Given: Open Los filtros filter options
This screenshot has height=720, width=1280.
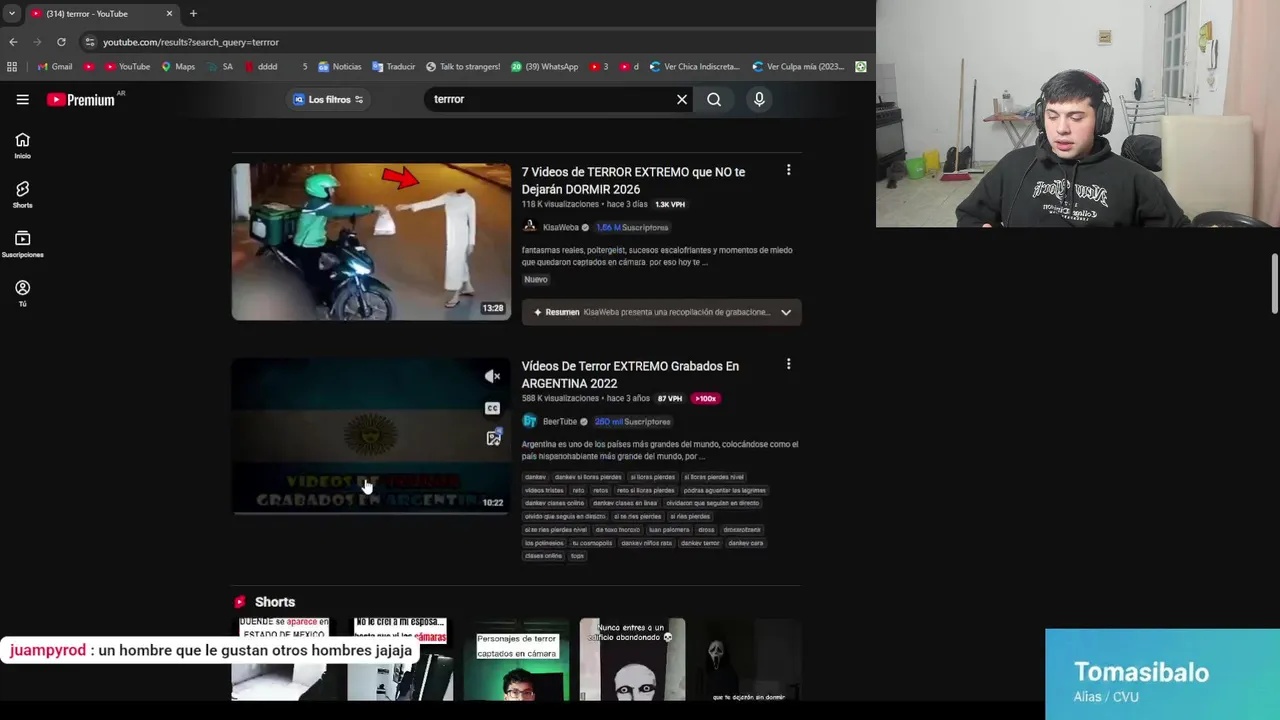Looking at the screenshot, I should pyautogui.click(x=329, y=99).
